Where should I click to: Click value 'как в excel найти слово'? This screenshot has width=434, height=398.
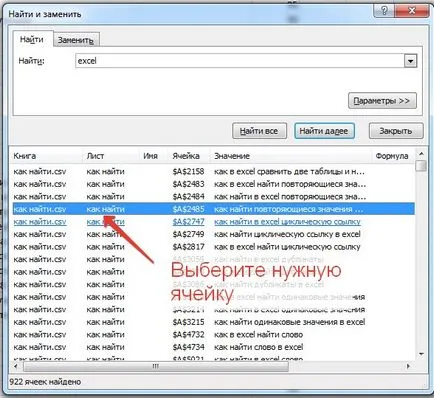click(258, 335)
